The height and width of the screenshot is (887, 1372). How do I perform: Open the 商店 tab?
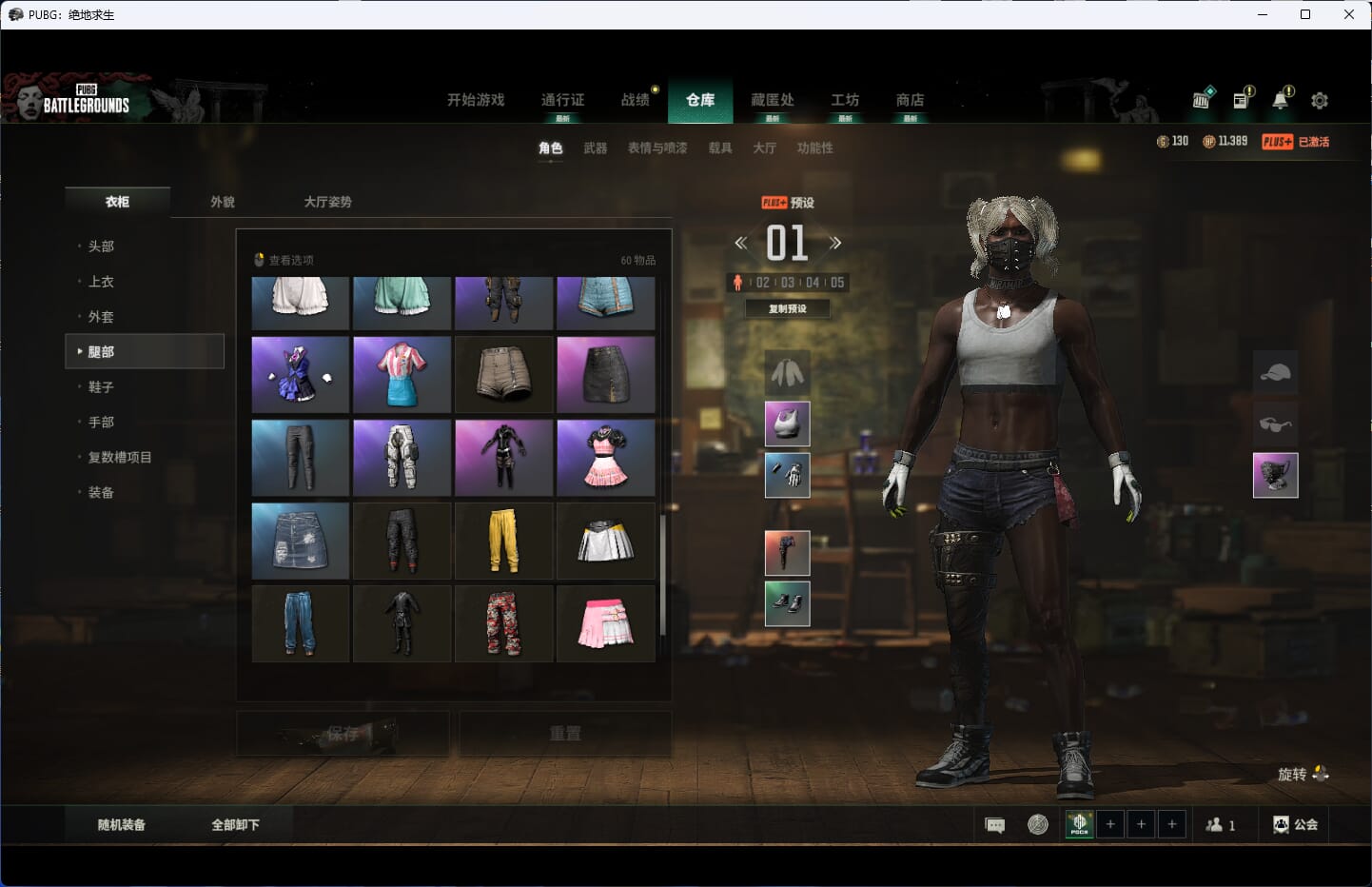pos(910,100)
